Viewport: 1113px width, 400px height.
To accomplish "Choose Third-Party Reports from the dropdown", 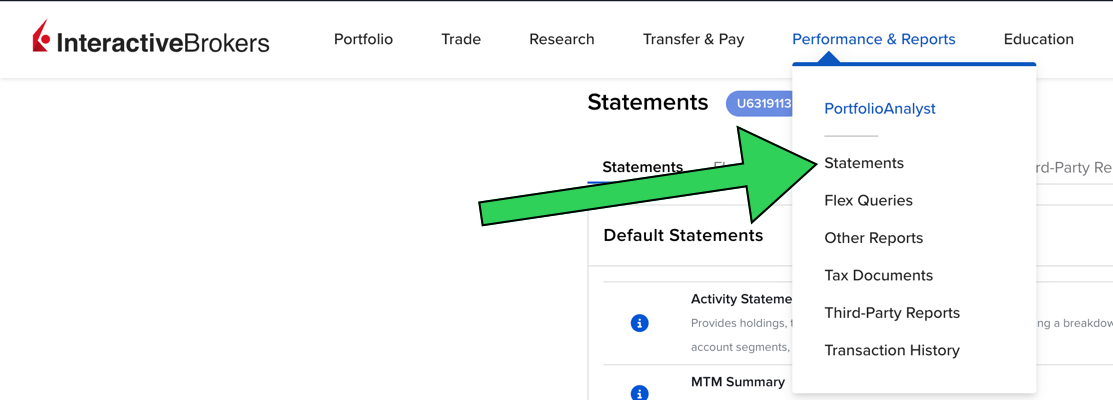I will 892,313.
